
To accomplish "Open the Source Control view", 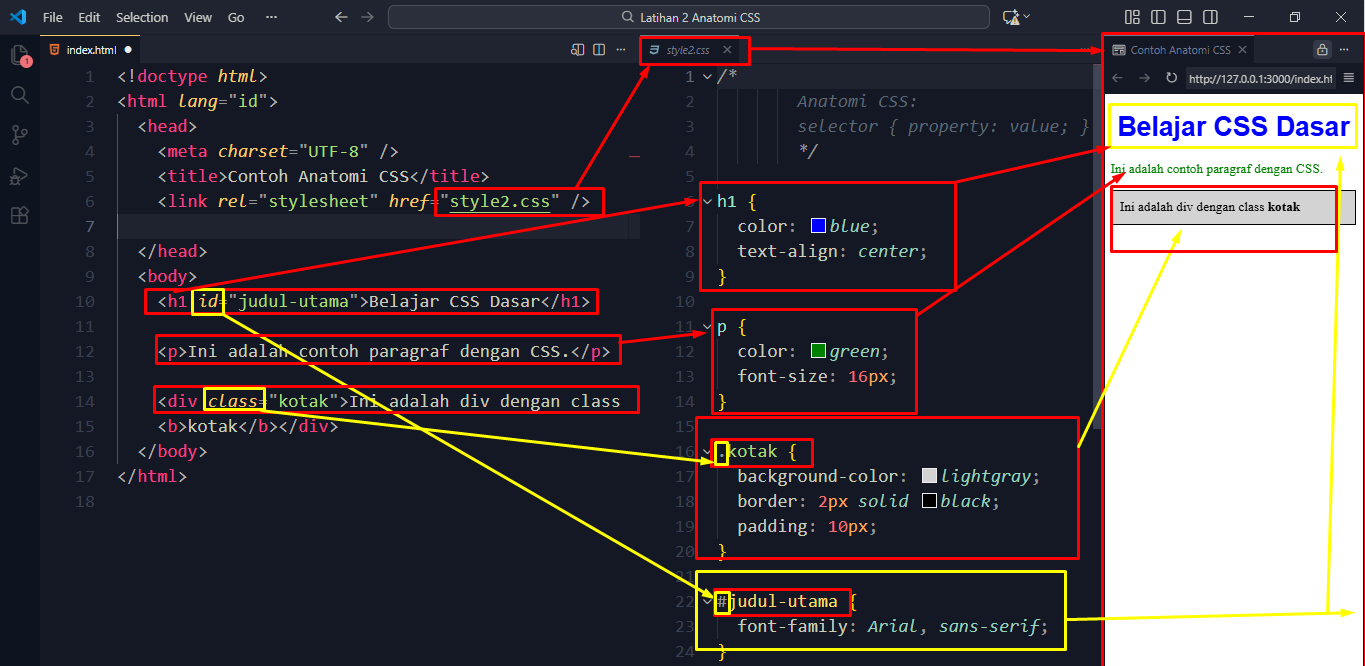I will point(19,135).
